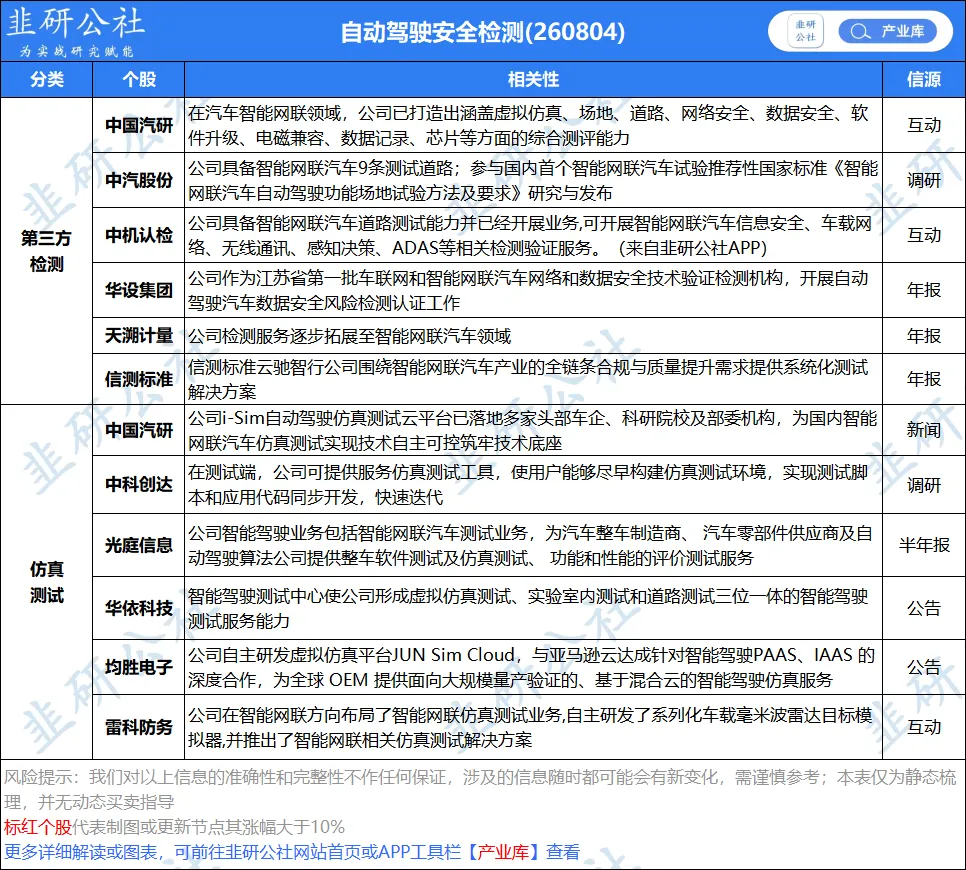
Task: Click description mentioning 9条测试道路
Action: [x=534, y=180]
